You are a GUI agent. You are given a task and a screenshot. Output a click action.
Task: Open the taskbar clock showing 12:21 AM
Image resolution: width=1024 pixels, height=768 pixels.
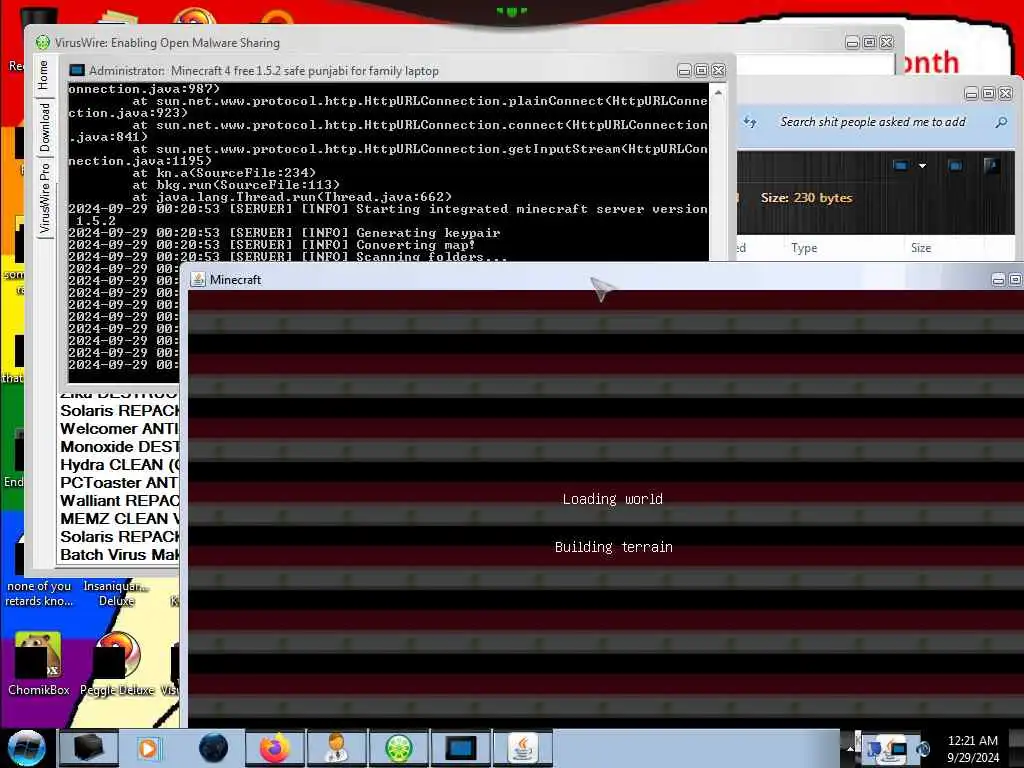pos(973,749)
